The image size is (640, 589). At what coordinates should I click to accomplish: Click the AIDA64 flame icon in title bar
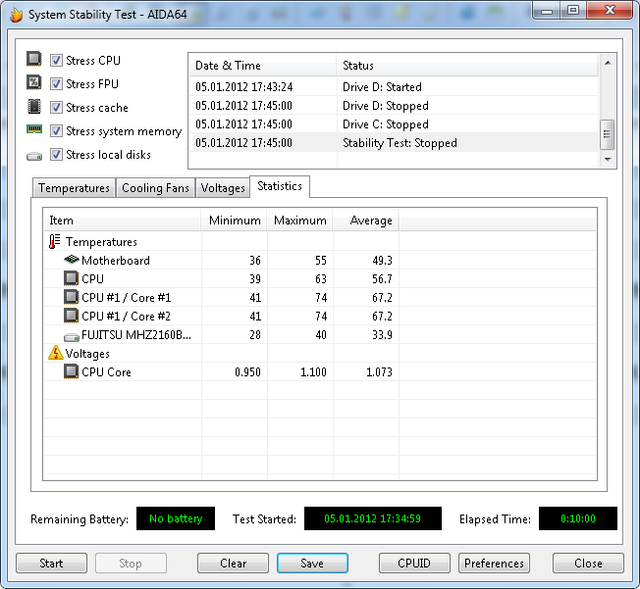[15, 13]
